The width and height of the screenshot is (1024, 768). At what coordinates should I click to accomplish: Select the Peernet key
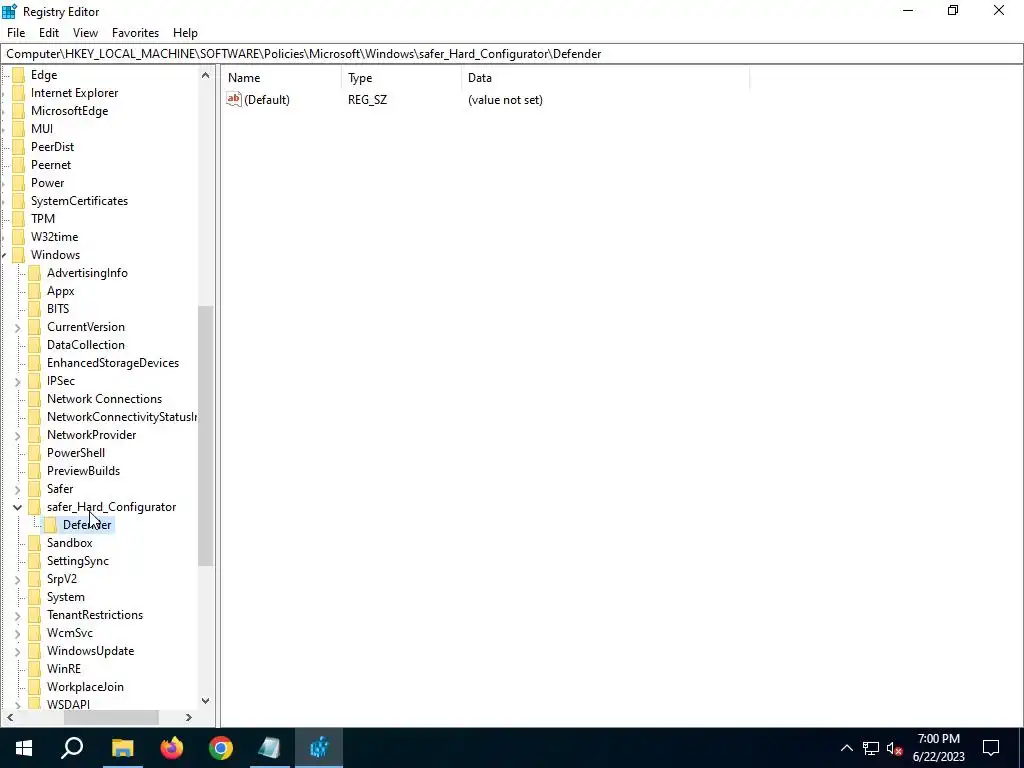(51, 165)
